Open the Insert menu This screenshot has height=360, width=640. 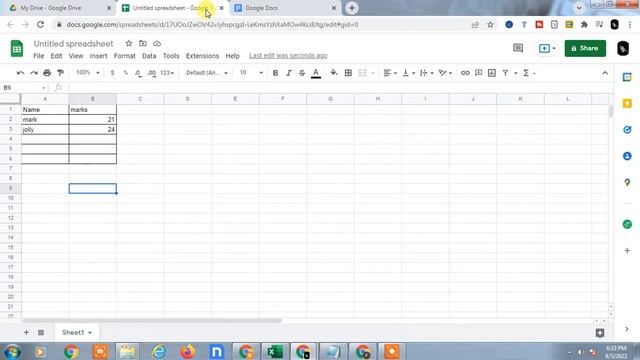98,56
